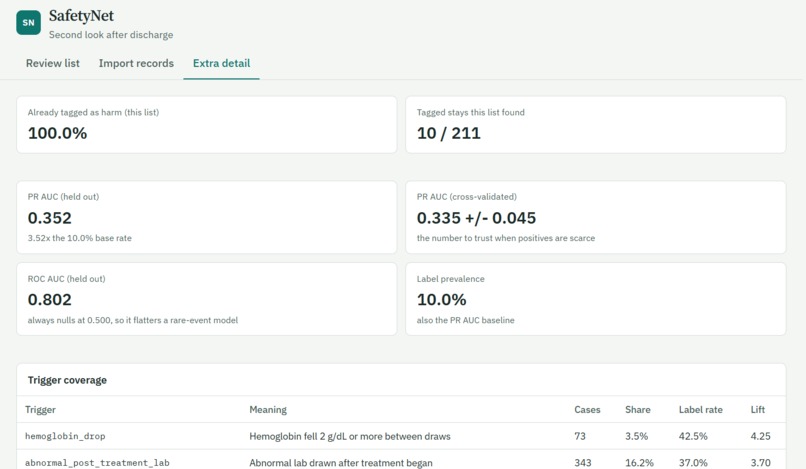This screenshot has height=469, width=806.
Task: Select the hemoglobin_drop trigger row
Action: 401,436
